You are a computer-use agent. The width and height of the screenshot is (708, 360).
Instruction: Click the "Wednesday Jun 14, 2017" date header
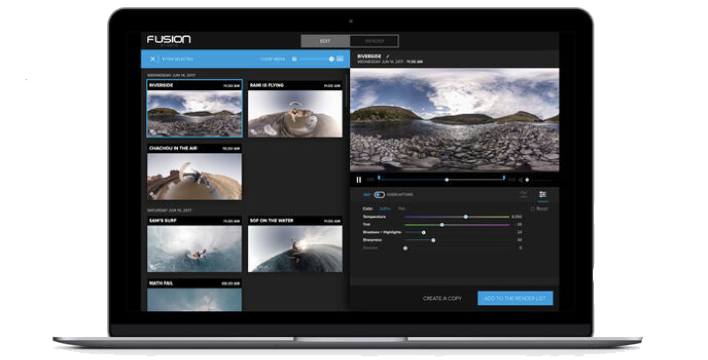click(x=171, y=75)
